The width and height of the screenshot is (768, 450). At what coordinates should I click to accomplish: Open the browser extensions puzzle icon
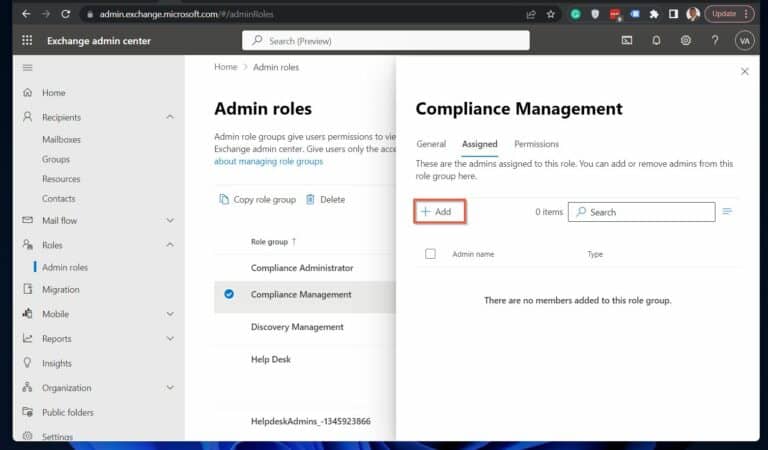[x=654, y=14]
